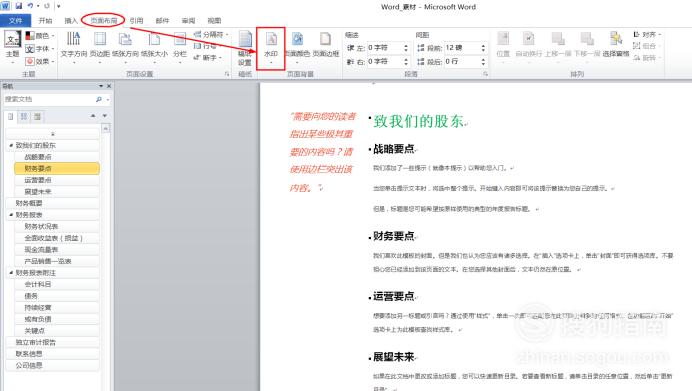692x391 pixels.
Task: Collapse the 财务报表 tree node
Action: [11, 215]
